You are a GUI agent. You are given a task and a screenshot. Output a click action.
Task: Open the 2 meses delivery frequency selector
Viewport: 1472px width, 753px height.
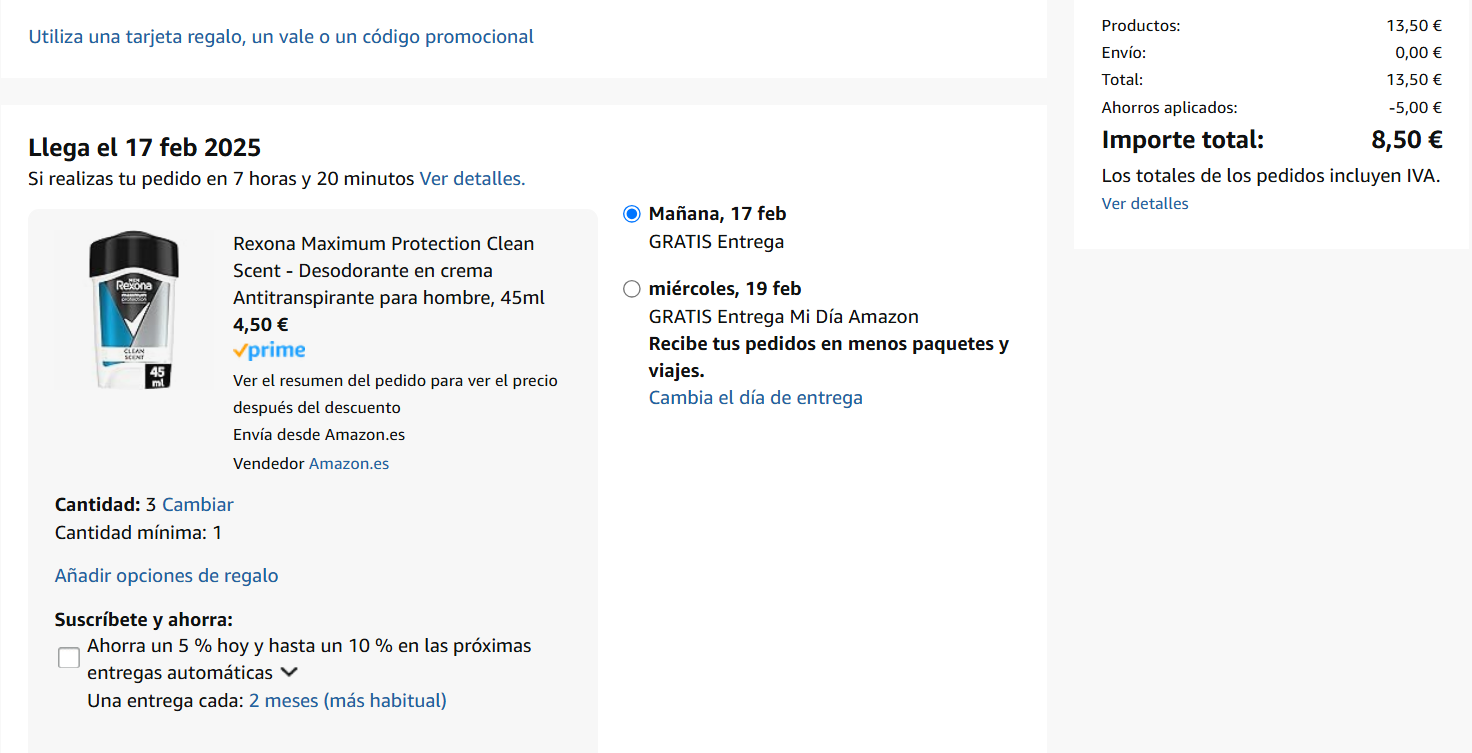347,701
